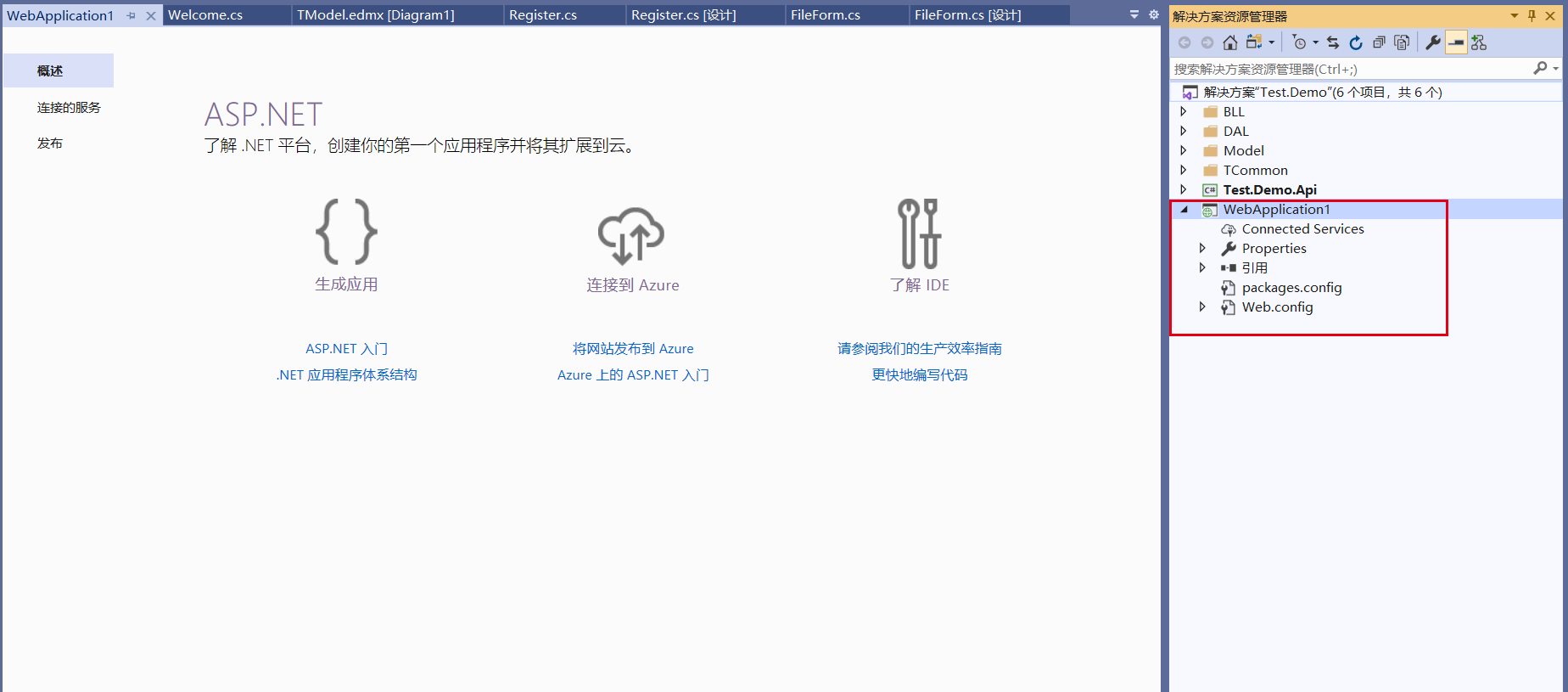
Task: Collapse the WebApplication1 project node
Action: coord(1184,210)
